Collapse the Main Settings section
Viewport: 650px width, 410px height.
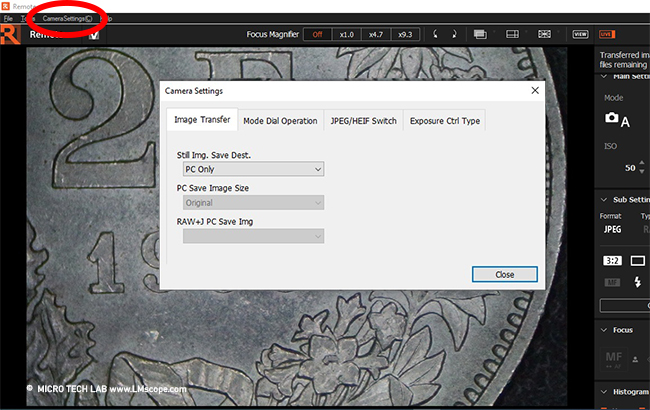click(604, 76)
